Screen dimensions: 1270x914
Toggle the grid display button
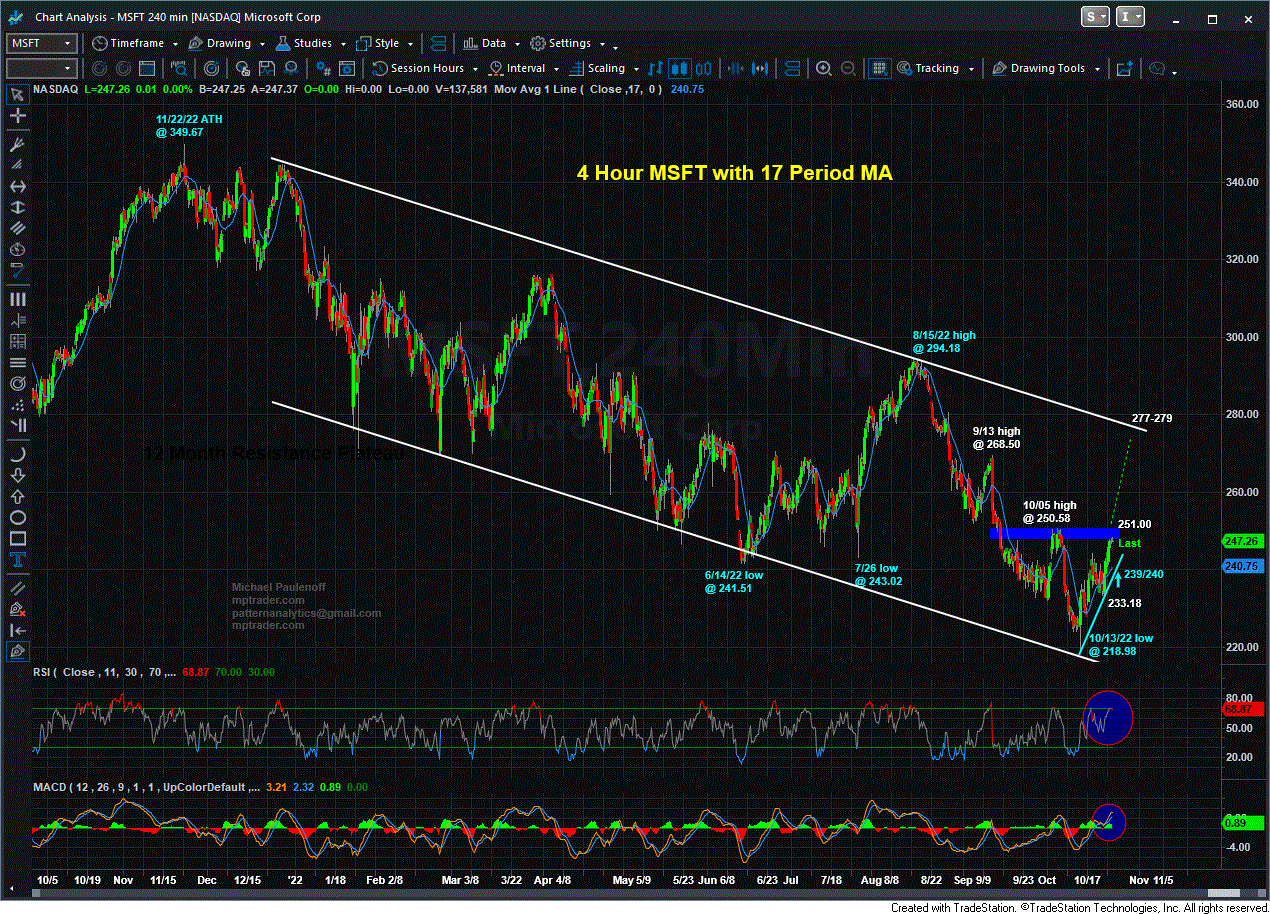click(x=879, y=68)
